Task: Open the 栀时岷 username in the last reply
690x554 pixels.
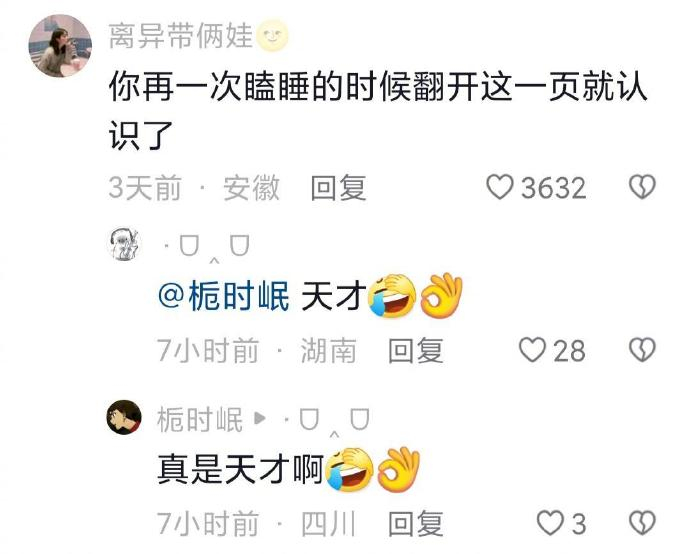Action: point(200,419)
